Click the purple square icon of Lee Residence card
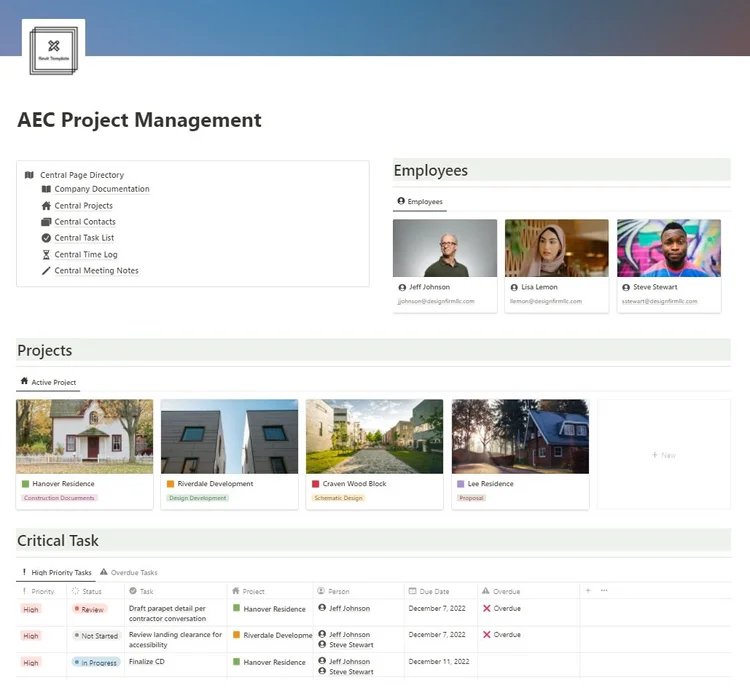The width and height of the screenshot is (750, 699). pyautogui.click(x=461, y=484)
